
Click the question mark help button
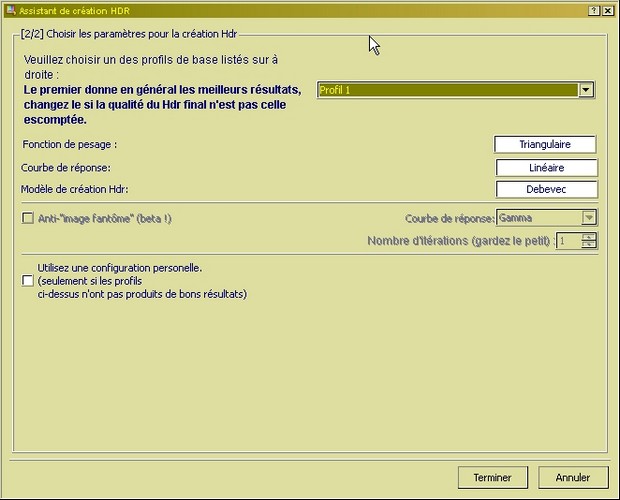(593, 9)
